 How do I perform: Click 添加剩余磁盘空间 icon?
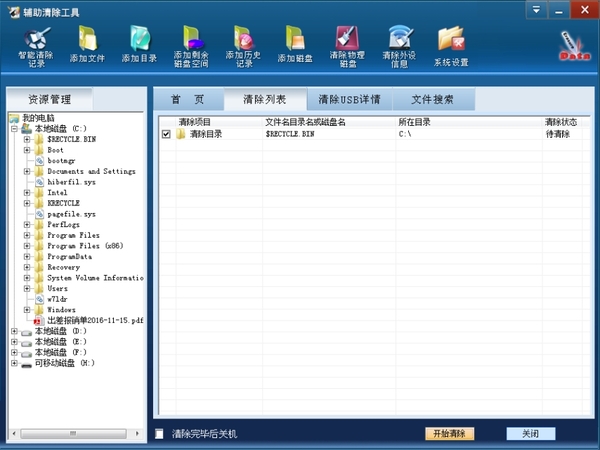click(x=191, y=46)
